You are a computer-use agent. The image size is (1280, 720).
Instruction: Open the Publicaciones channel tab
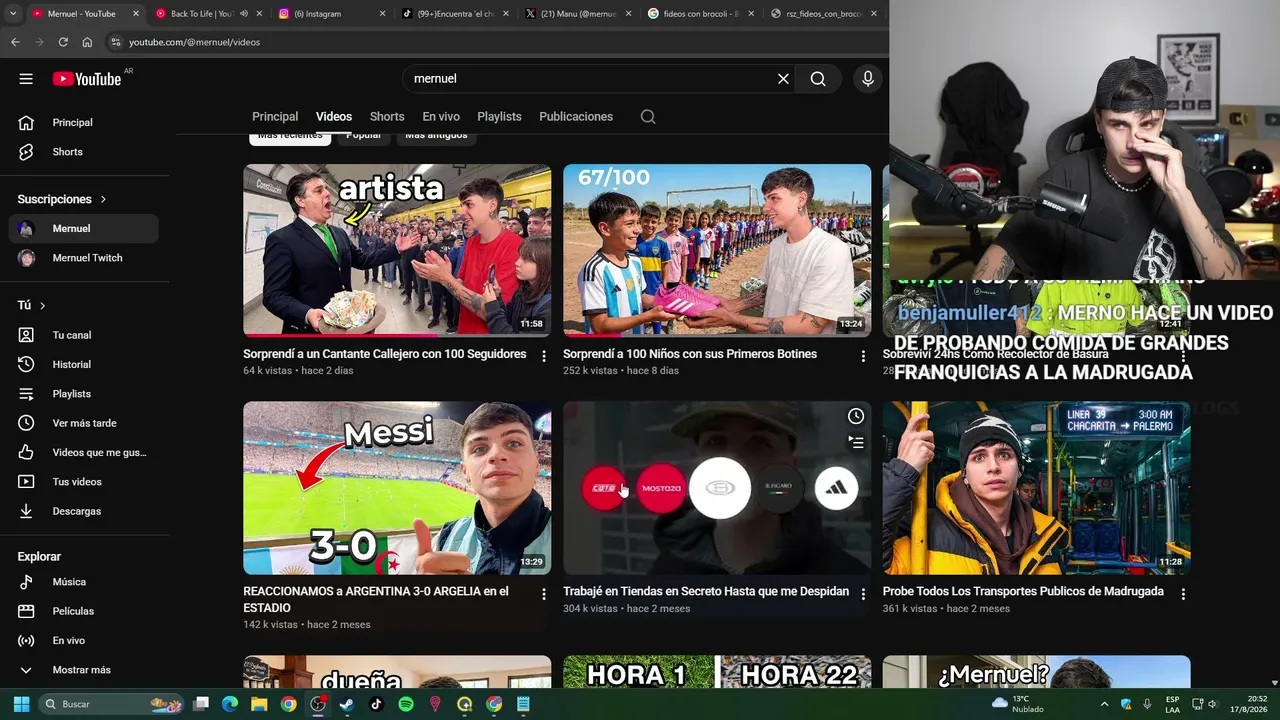(x=576, y=117)
